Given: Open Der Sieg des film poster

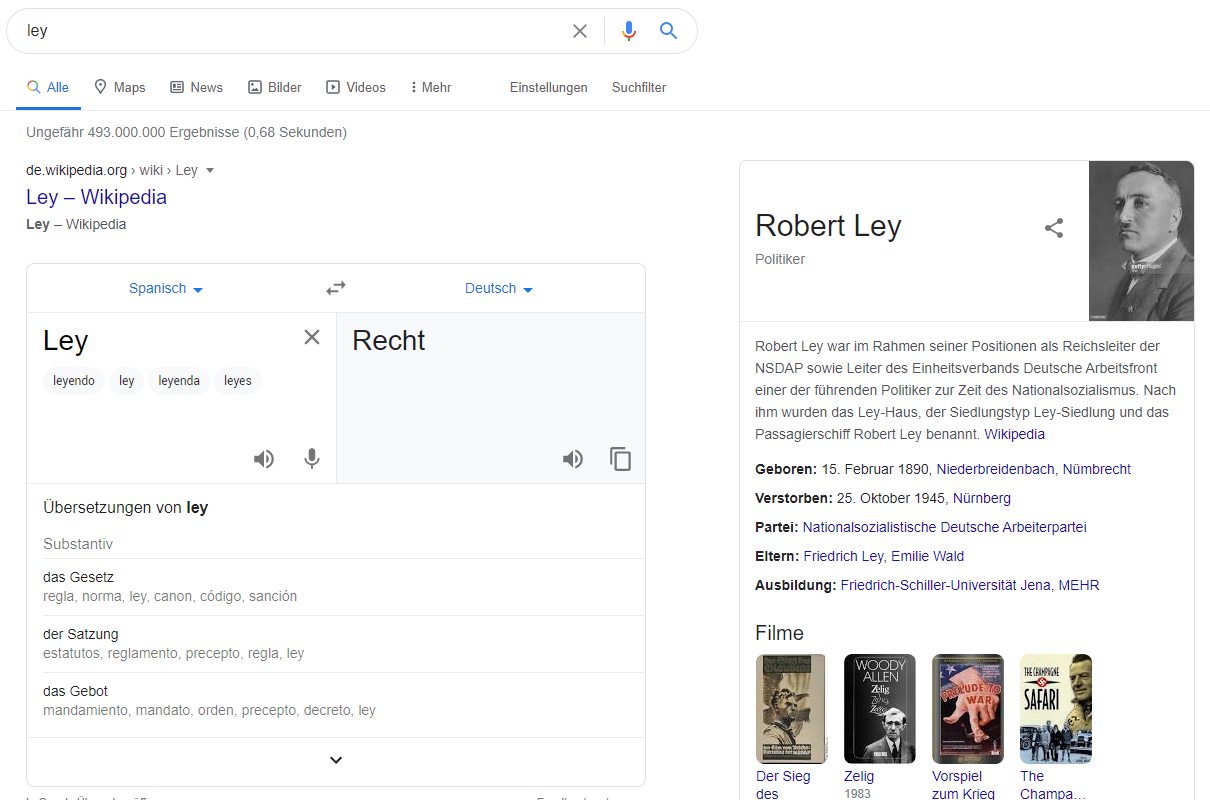Looking at the screenshot, I should [792, 709].
